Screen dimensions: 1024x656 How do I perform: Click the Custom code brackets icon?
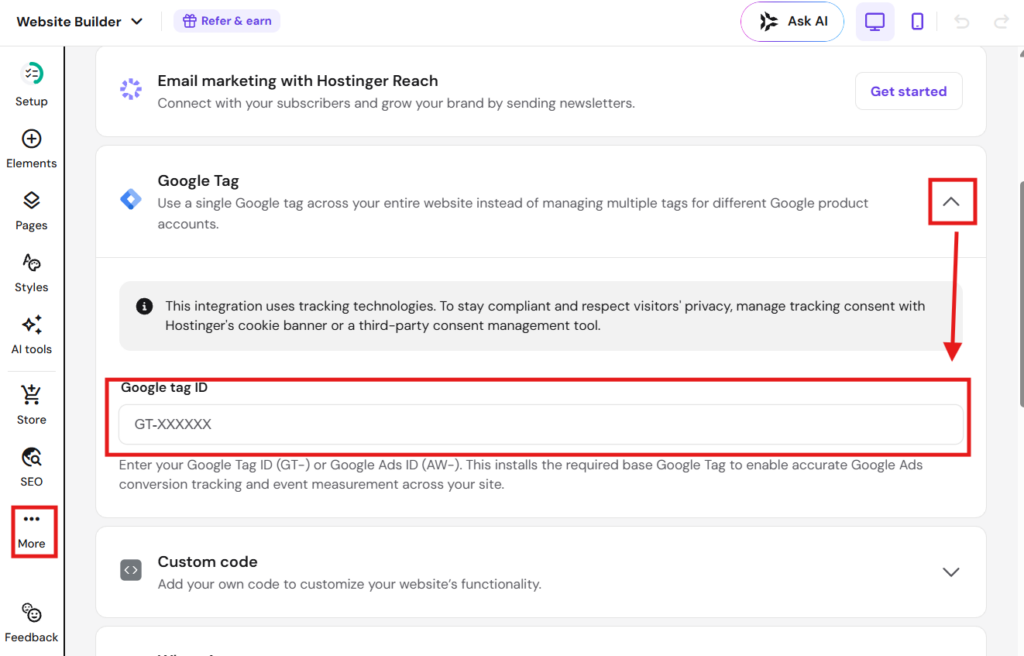click(x=131, y=570)
